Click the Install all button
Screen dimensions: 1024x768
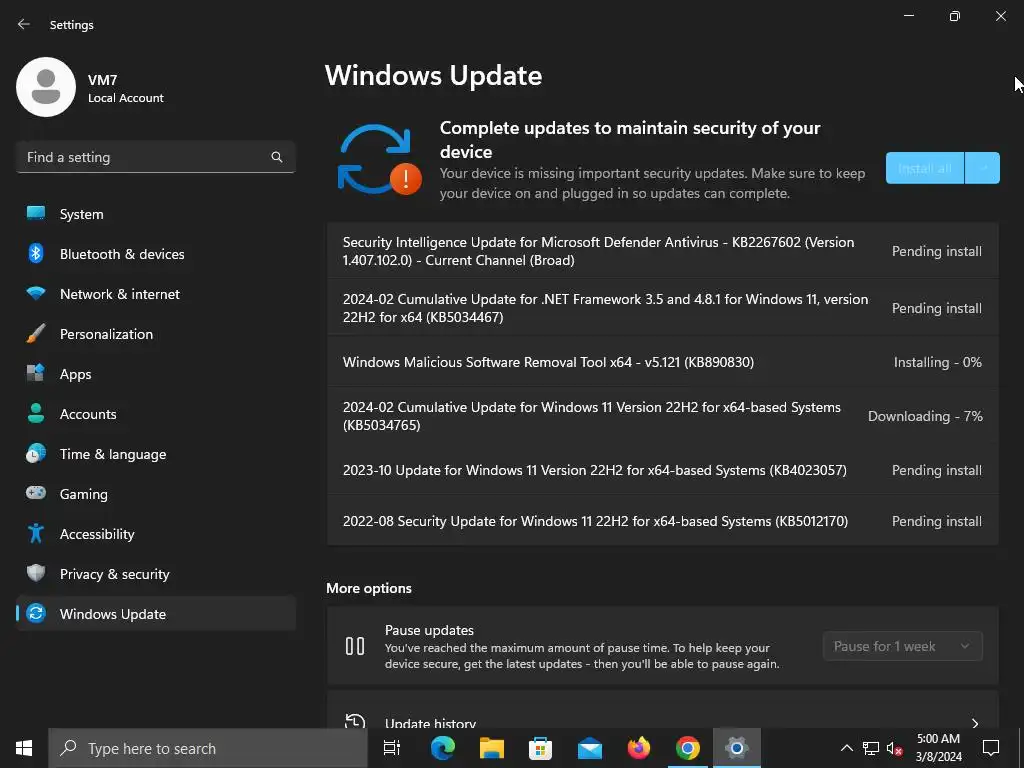pyautogui.click(x=925, y=168)
